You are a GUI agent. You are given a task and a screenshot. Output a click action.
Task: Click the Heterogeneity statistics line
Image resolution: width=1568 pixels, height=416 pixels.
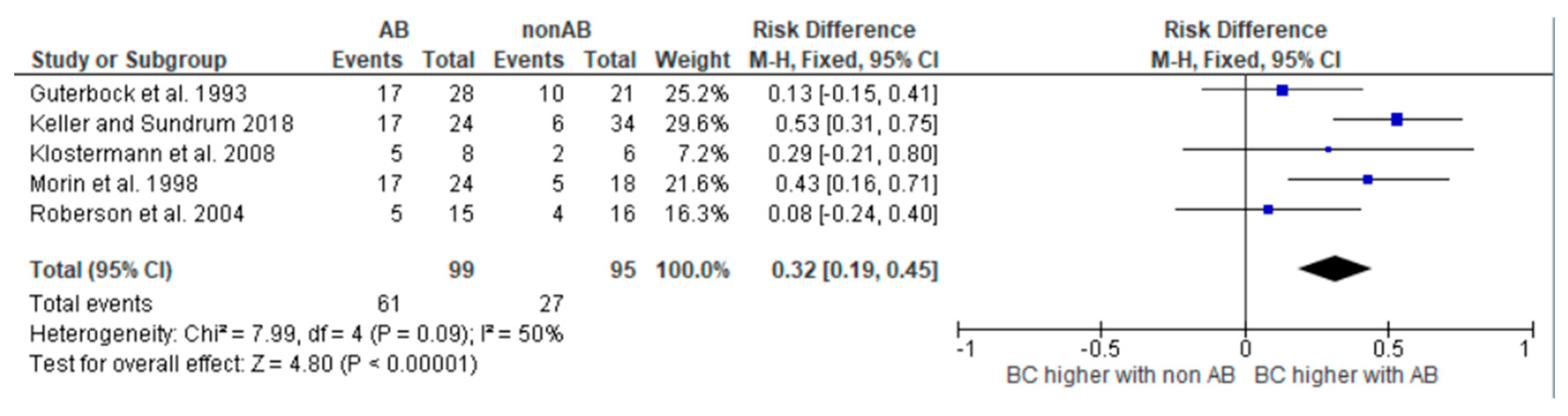click(297, 334)
